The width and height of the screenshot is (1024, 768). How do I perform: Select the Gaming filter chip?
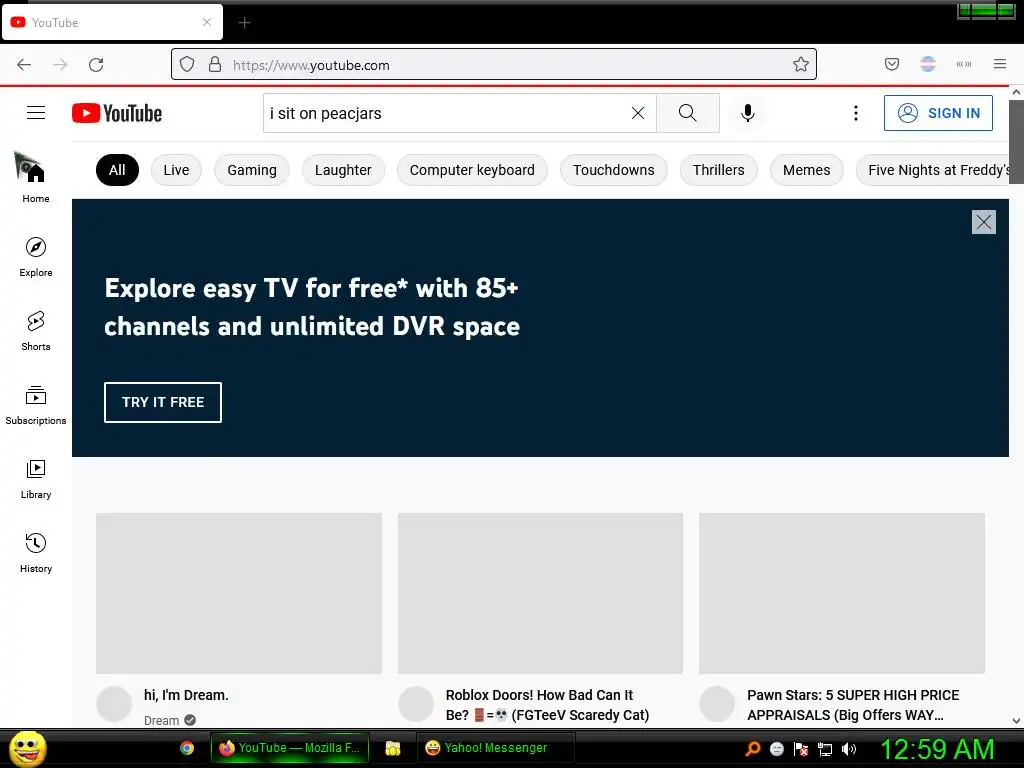[251, 170]
